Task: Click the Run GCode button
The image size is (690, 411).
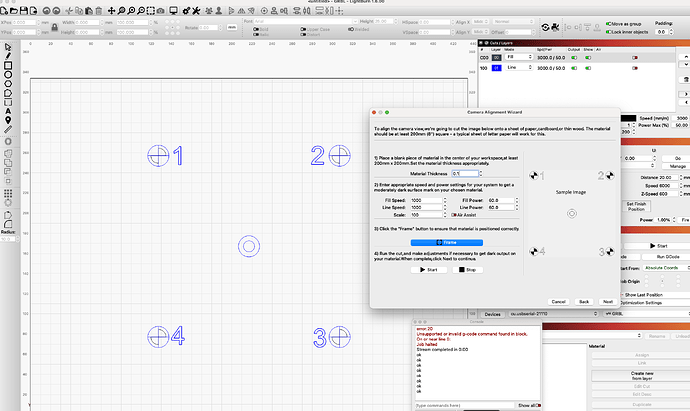Action: (668, 257)
